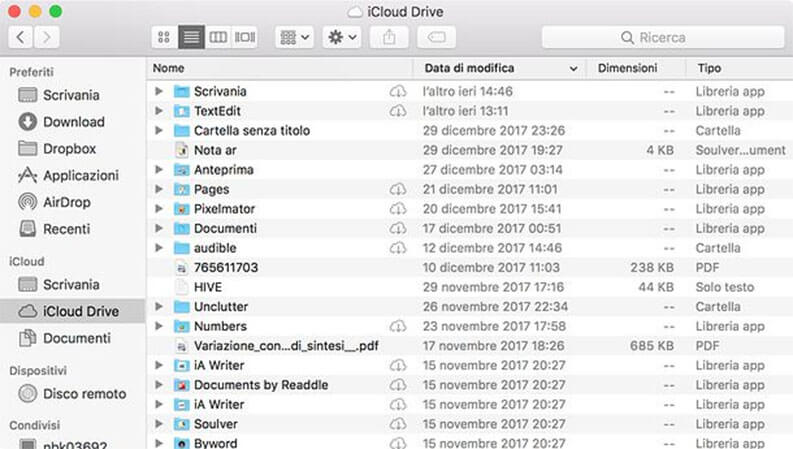The height and width of the screenshot is (449, 793).
Task: Download Numbers folder via cloud icon
Action: click(398, 326)
